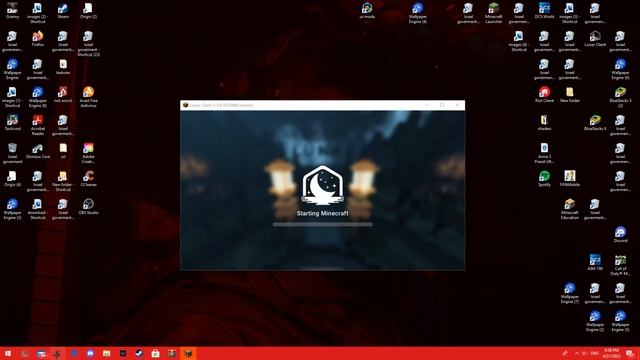Open the Adobe Creative Cloud shortcut
Image resolution: width=640 pixels, height=360 pixels.
tap(88, 153)
